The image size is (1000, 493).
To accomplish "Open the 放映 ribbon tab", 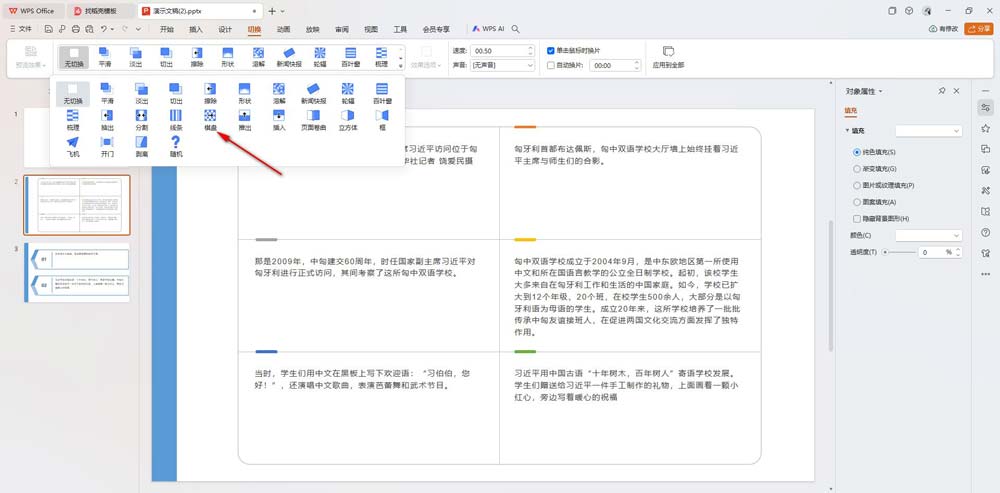I will [x=312, y=29].
